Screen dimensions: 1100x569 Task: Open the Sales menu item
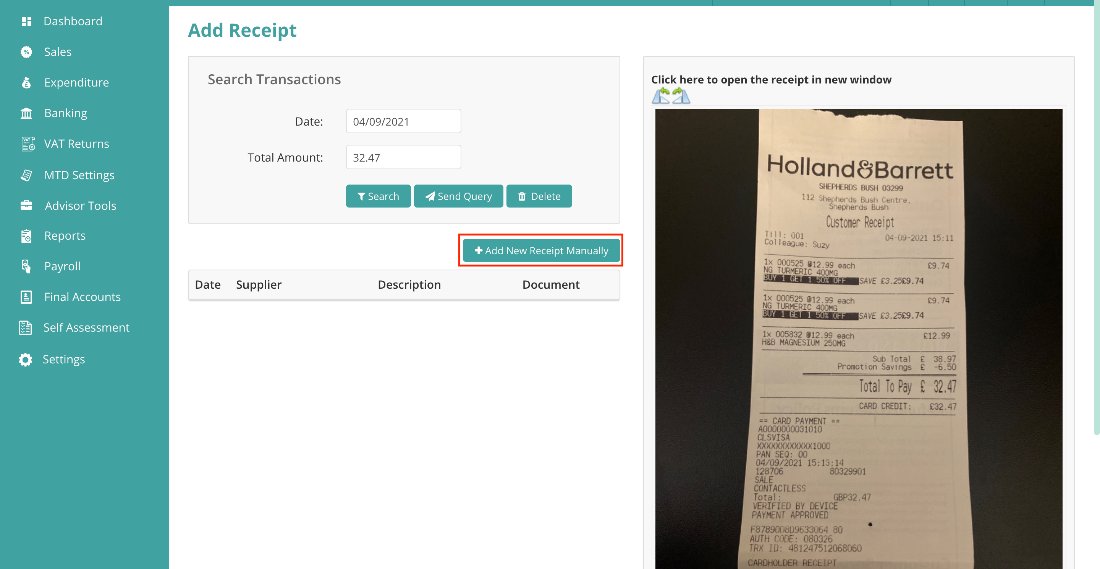[58, 52]
